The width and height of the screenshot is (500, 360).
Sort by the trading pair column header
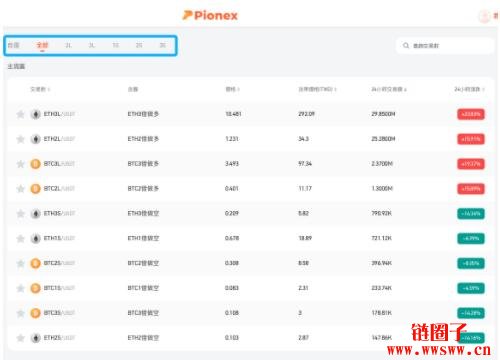[x=40, y=89]
